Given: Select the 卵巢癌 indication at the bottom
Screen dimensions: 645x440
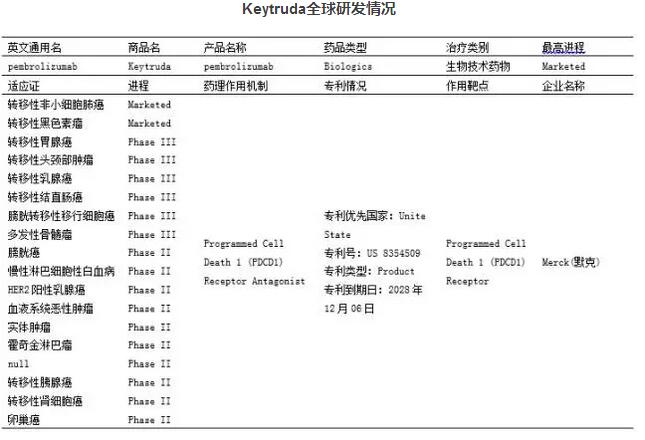Looking at the screenshot, I should point(23,420).
